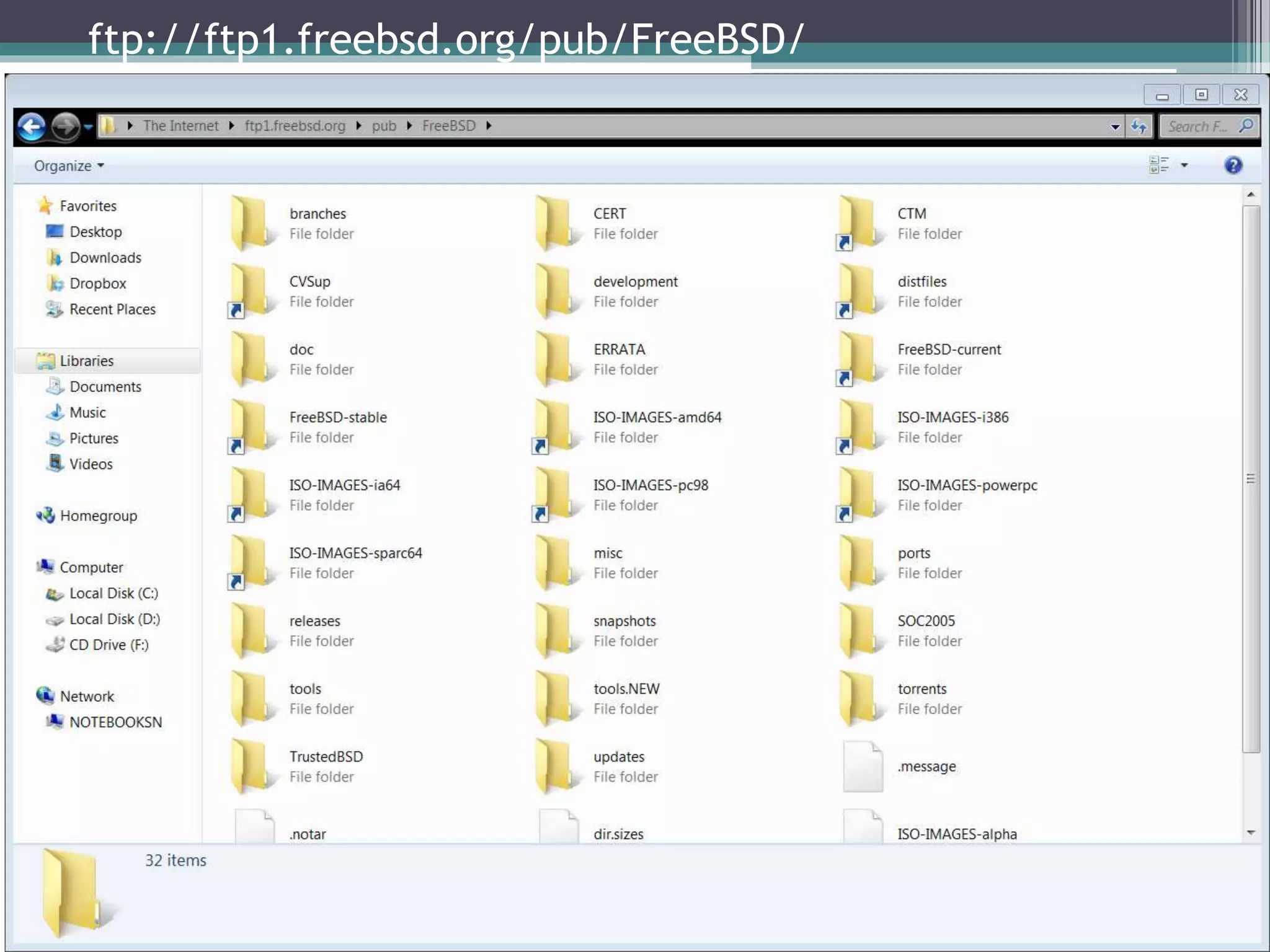The image size is (1270, 952).
Task: Click the file list scroll up arrow
Action: coord(1251,195)
